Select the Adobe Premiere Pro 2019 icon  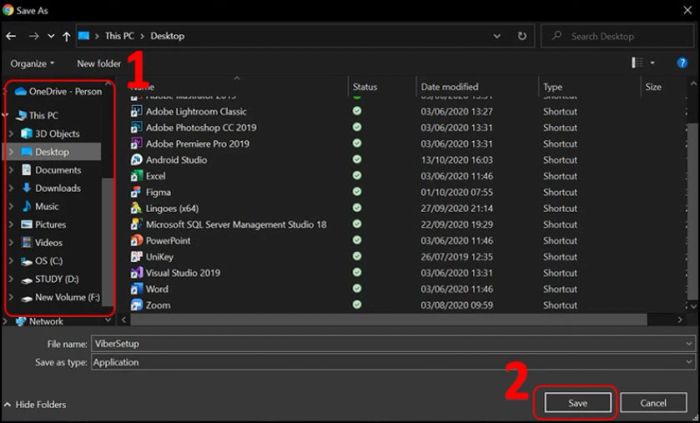(x=136, y=144)
